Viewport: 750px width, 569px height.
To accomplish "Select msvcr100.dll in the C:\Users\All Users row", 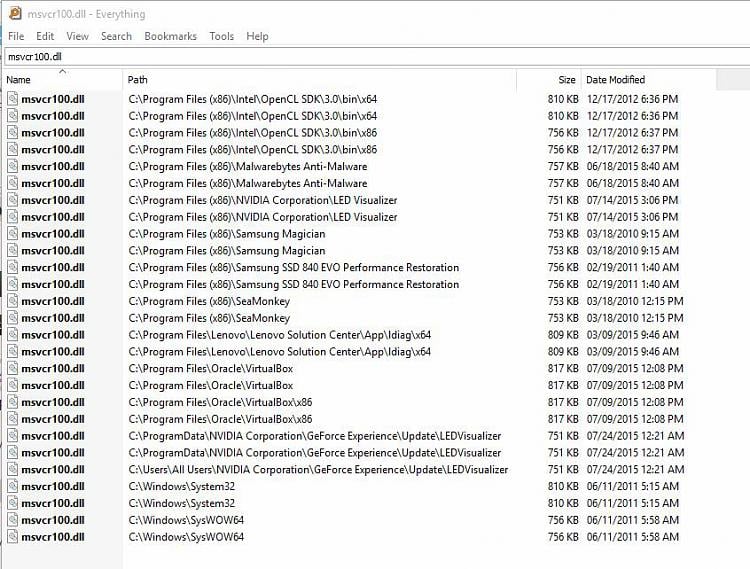I will coord(53,470).
